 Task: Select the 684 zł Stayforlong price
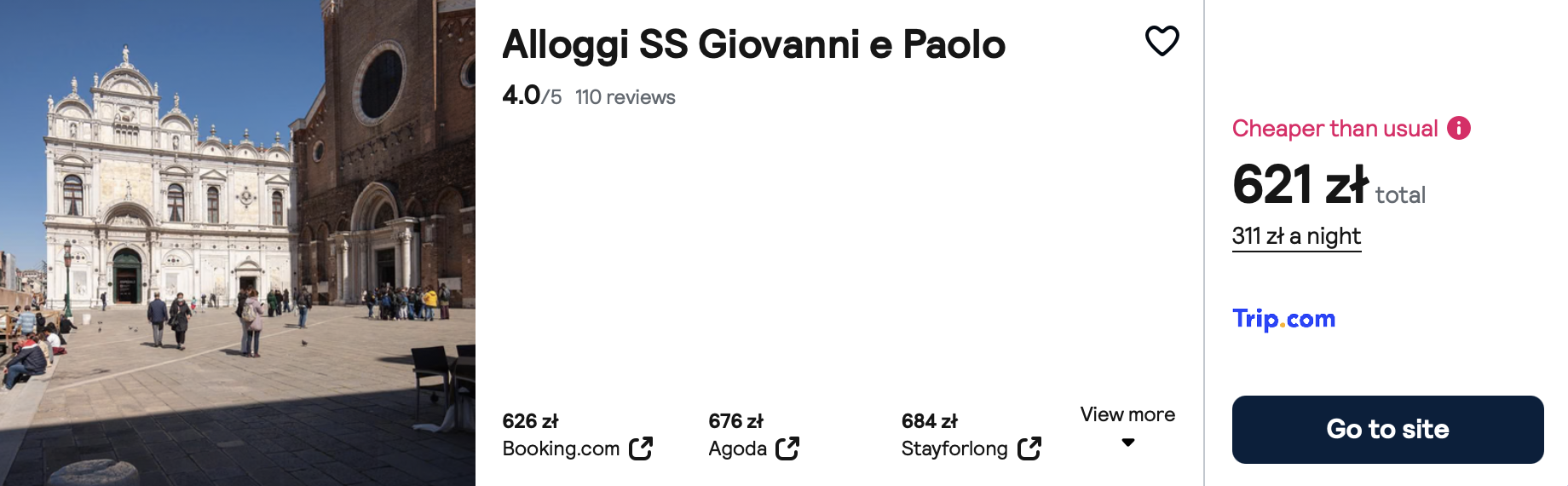pos(929,421)
